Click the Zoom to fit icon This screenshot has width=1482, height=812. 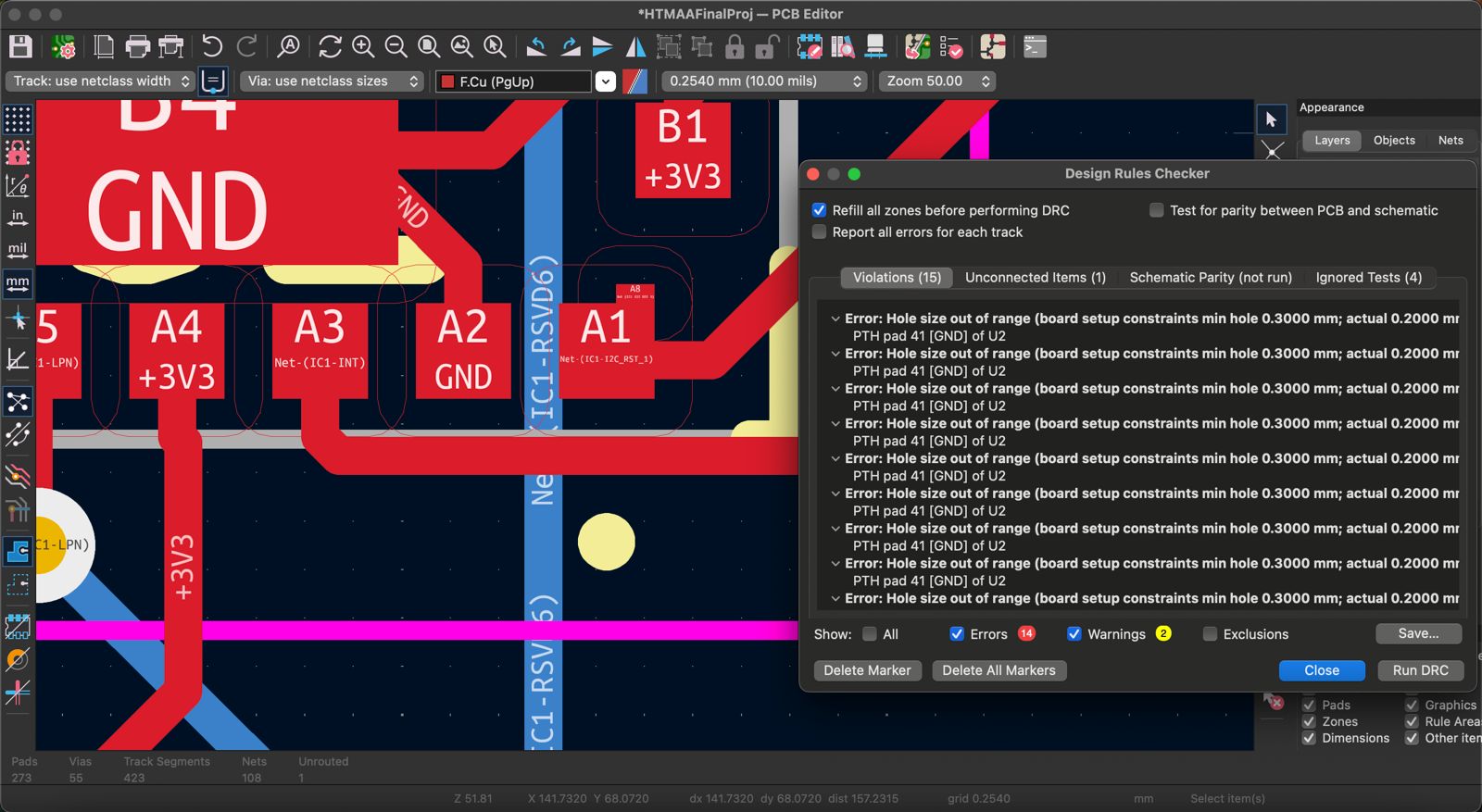(429, 46)
